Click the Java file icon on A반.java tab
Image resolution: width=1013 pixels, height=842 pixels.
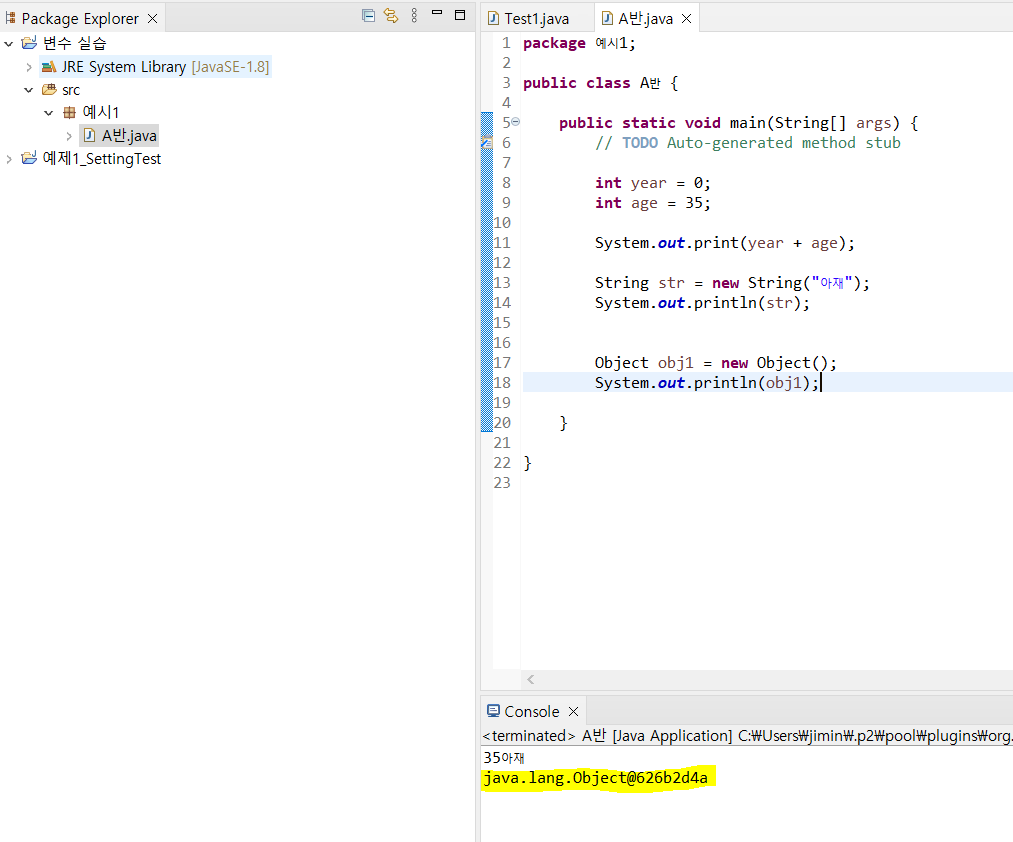[607, 18]
